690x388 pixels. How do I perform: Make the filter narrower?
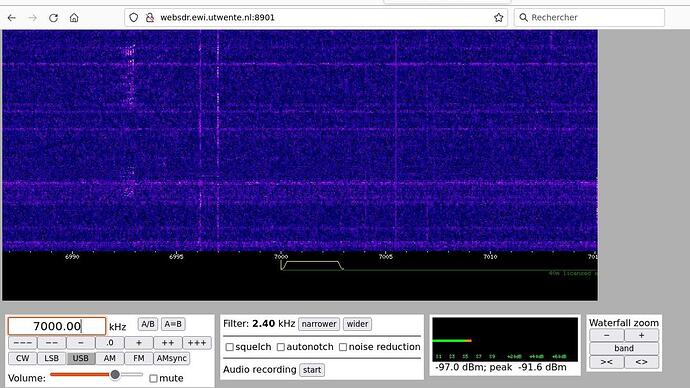[x=319, y=324]
